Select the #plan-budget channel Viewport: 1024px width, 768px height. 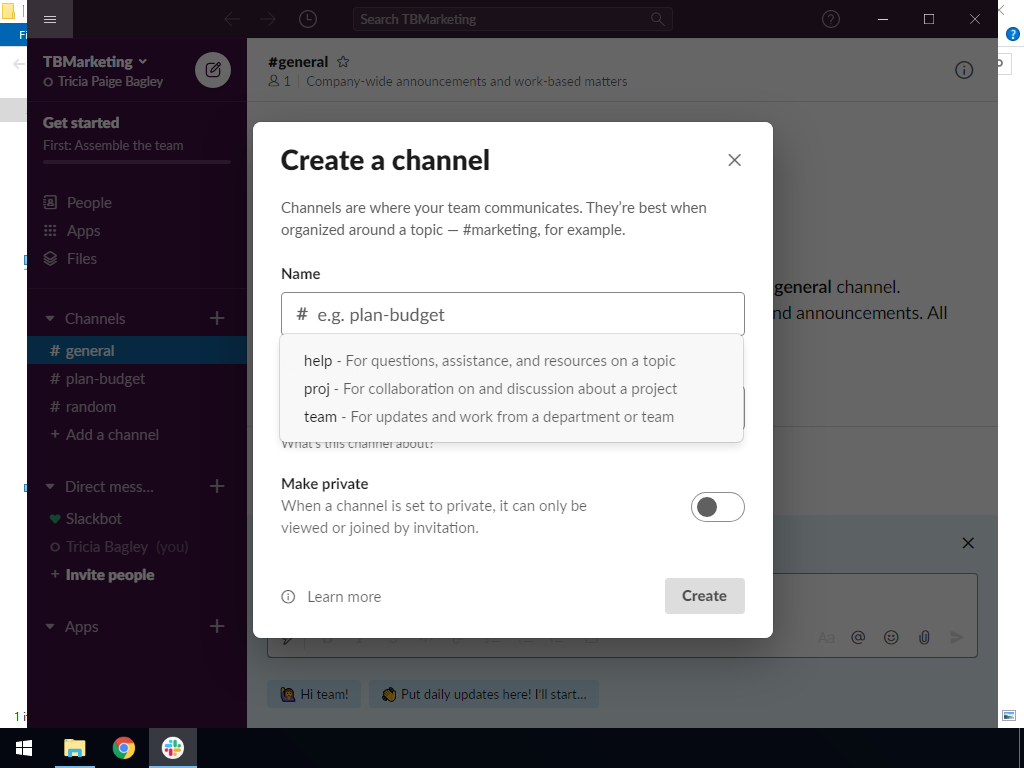click(137, 379)
